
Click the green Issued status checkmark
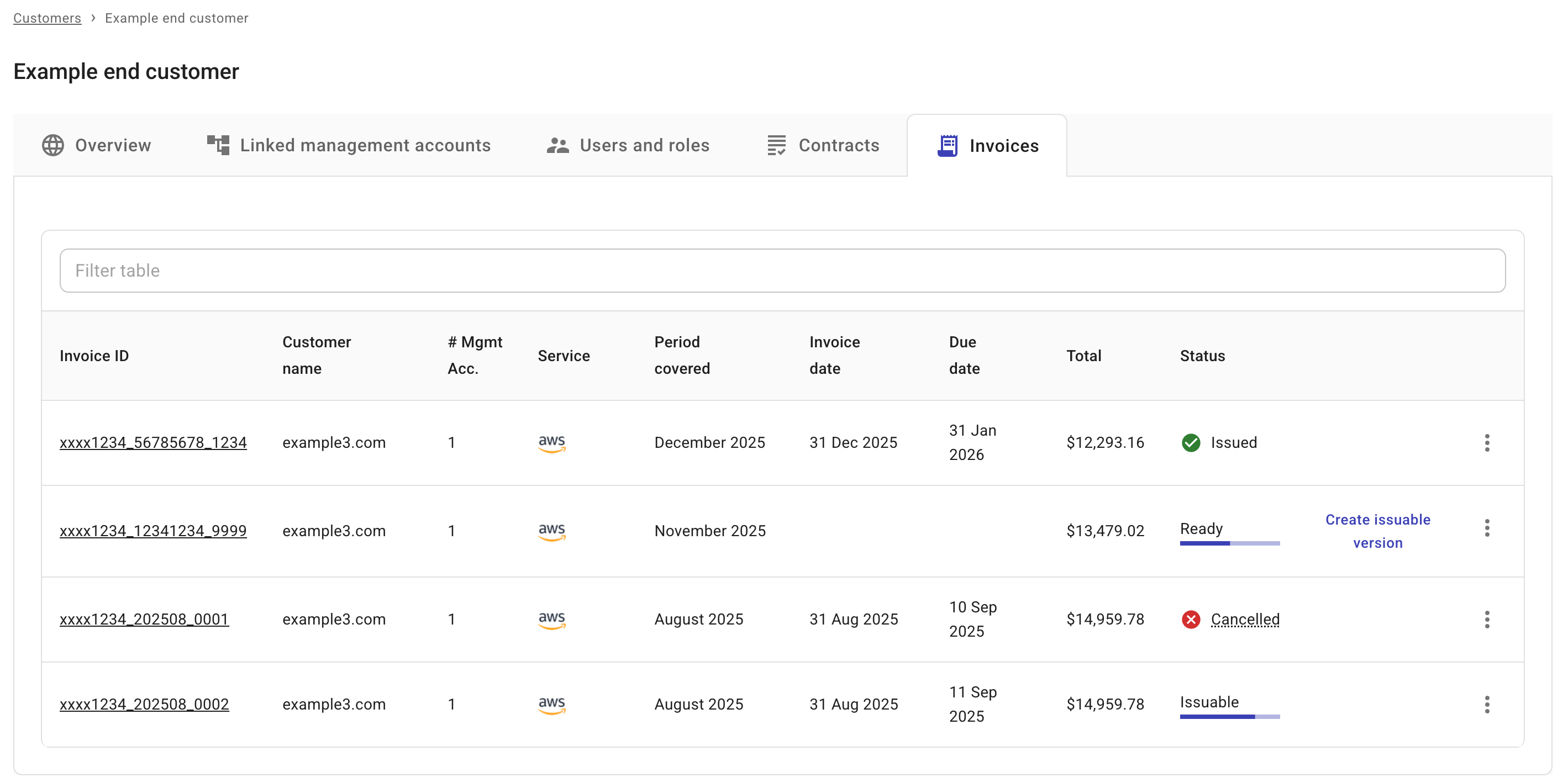point(1190,442)
